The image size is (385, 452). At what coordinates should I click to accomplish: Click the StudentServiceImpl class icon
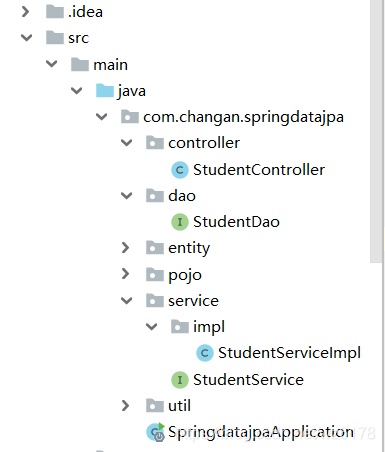(205, 353)
